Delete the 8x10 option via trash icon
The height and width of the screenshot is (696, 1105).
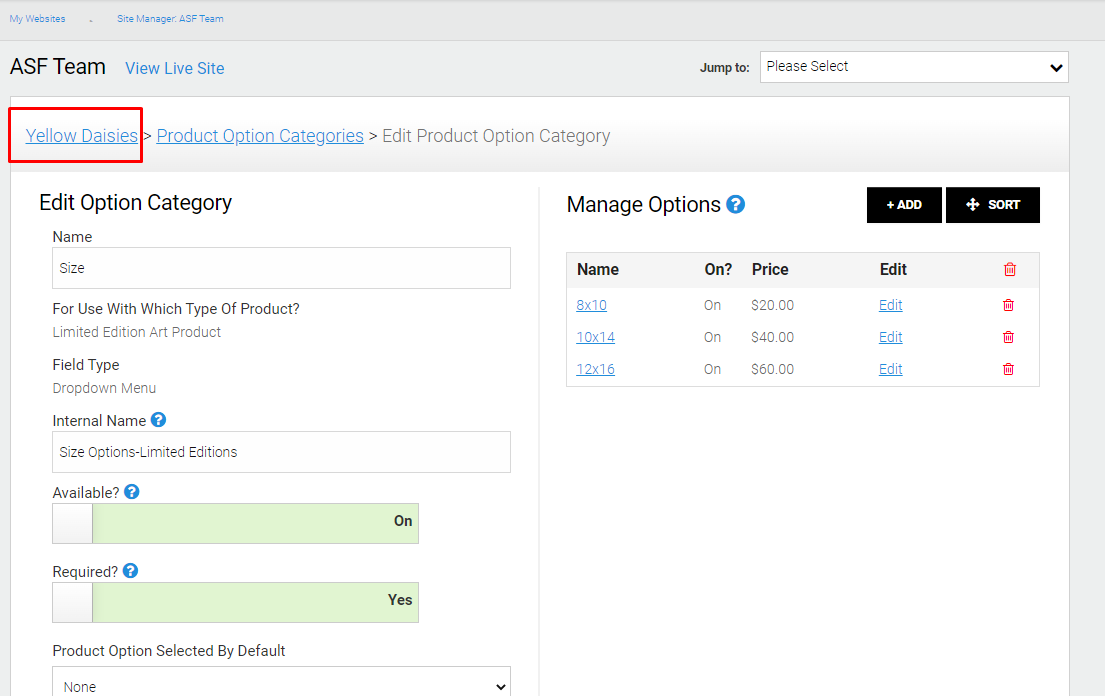click(x=1009, y=305)
